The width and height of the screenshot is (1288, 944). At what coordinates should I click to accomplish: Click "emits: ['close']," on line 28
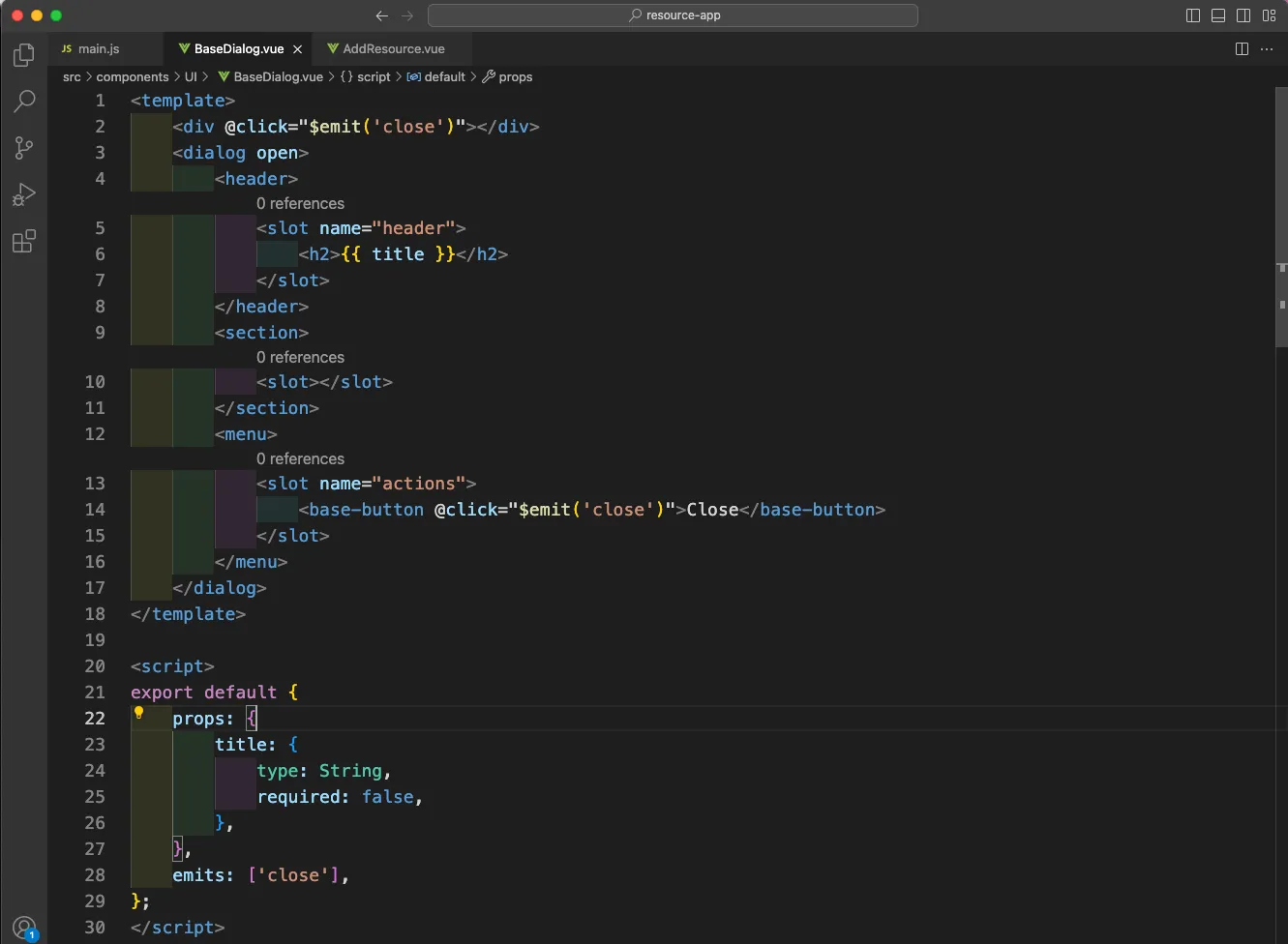tap(260, 875)
